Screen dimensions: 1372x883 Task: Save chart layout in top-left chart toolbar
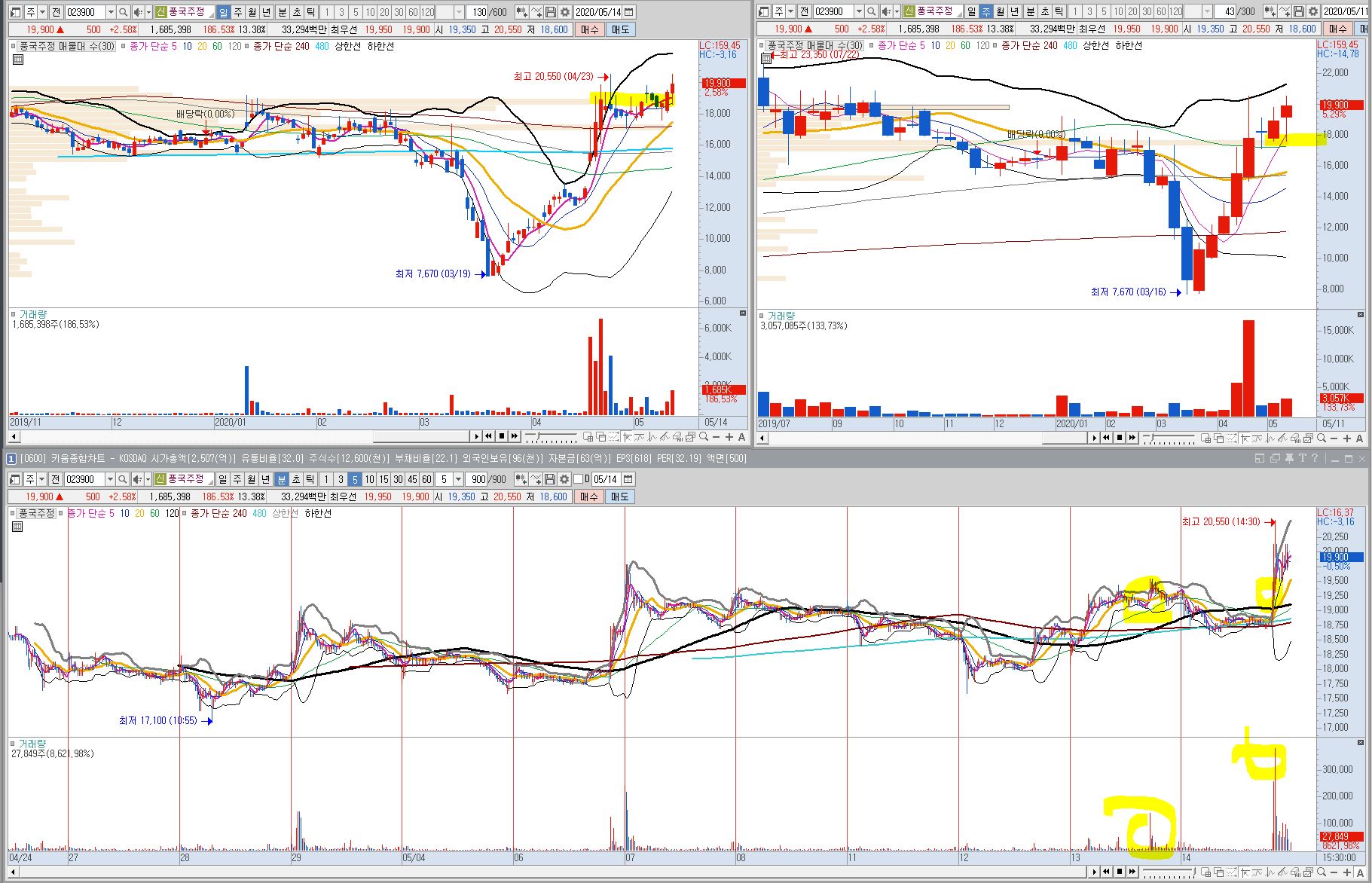click(x=551, y=12)
